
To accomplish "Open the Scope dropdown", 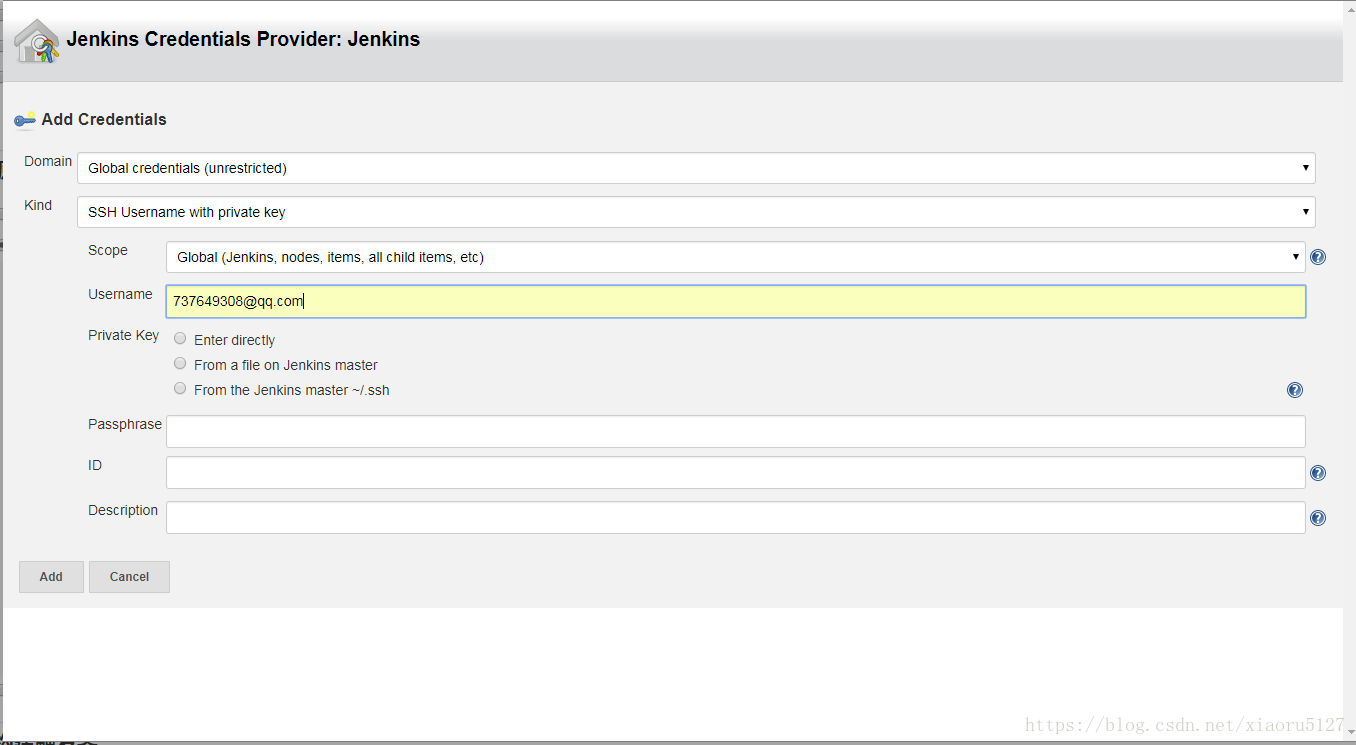I will [736, 257].
